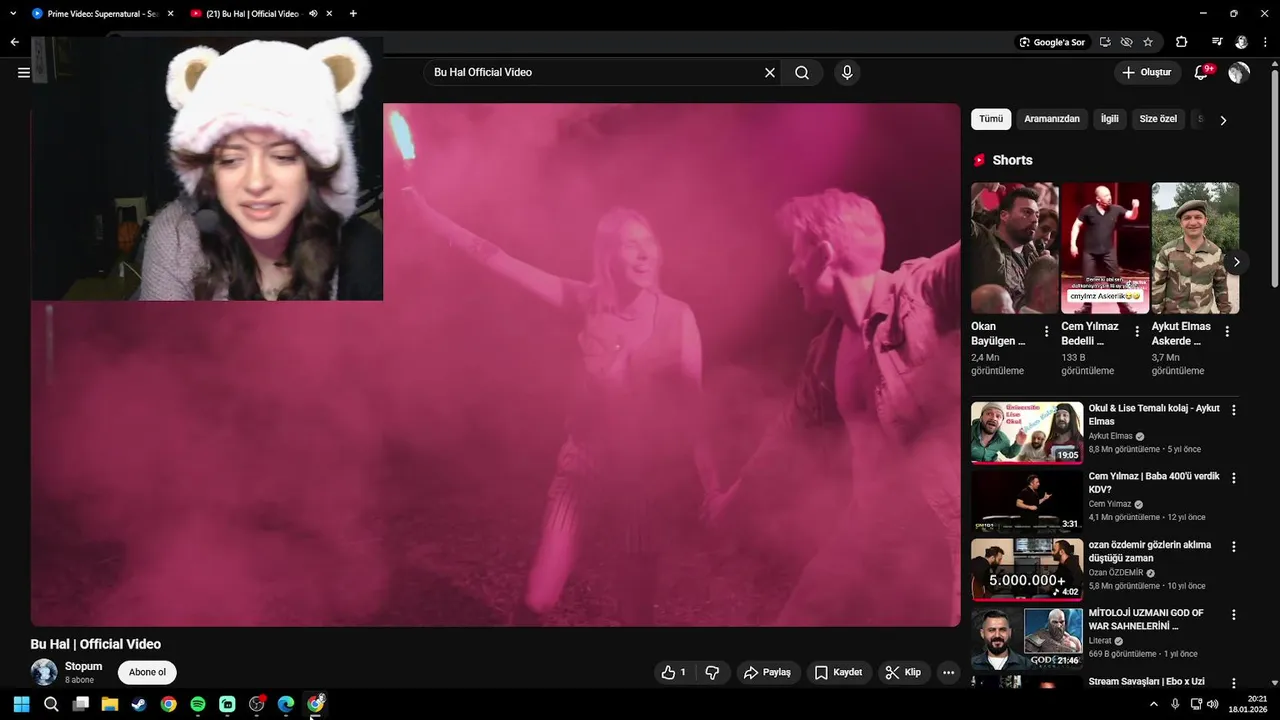1280x720 pixels.
Task: Clear the search box with the X icon
Action: 770,72
